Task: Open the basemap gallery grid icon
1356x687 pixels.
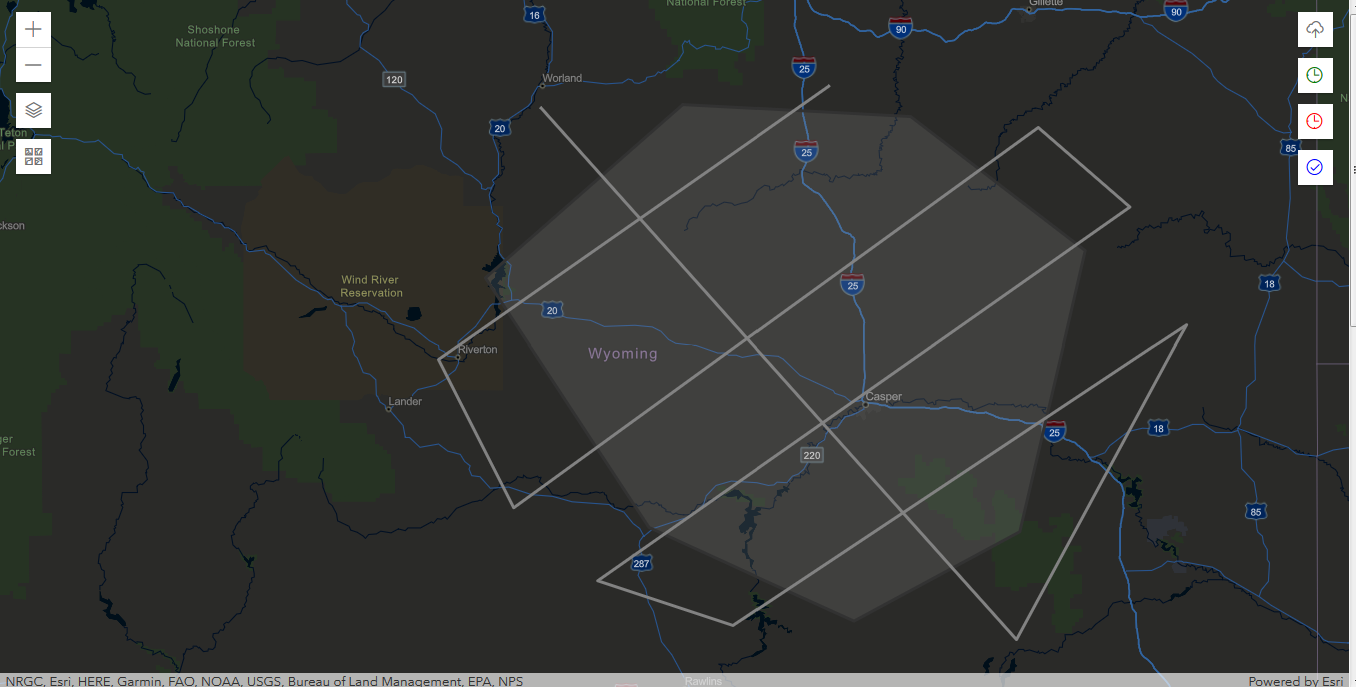Action: (33, 156)
